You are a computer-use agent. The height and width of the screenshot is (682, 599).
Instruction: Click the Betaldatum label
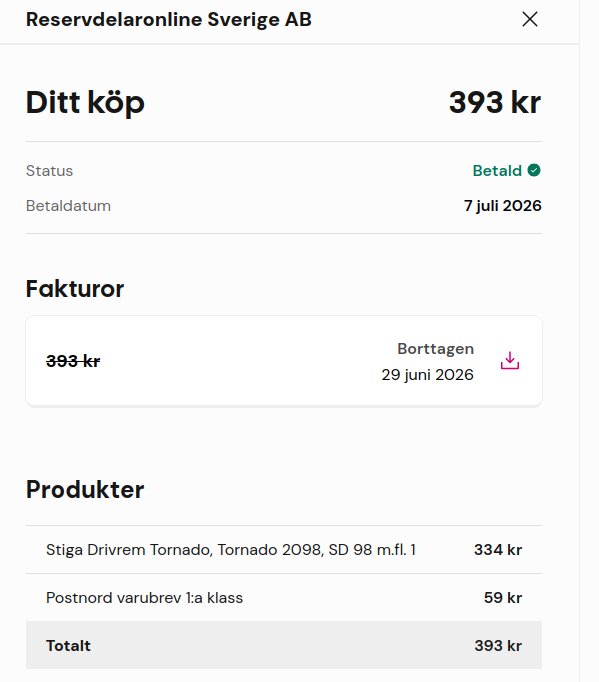[x=68, y=206]
